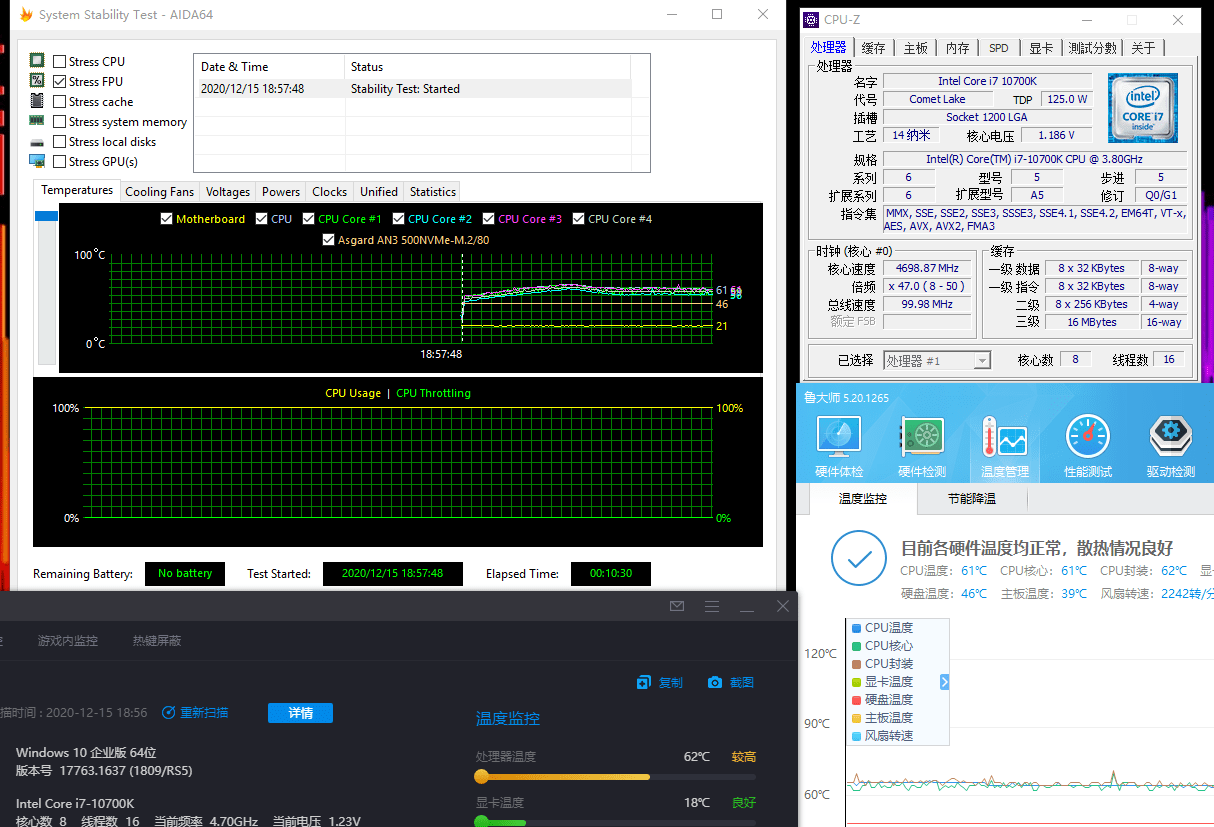Click the blue 详情 button
The image size is (1214, 827).
coord(300,713)
